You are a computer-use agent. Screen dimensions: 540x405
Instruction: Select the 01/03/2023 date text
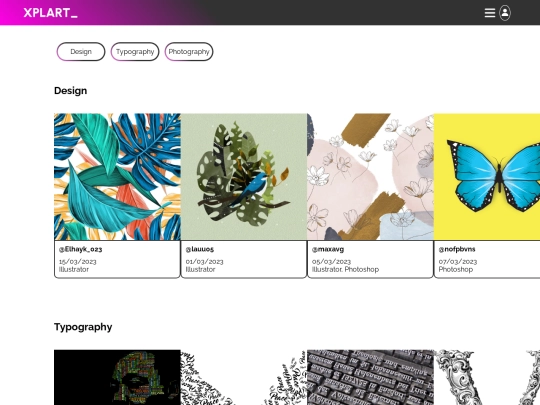tap(205, 261)
